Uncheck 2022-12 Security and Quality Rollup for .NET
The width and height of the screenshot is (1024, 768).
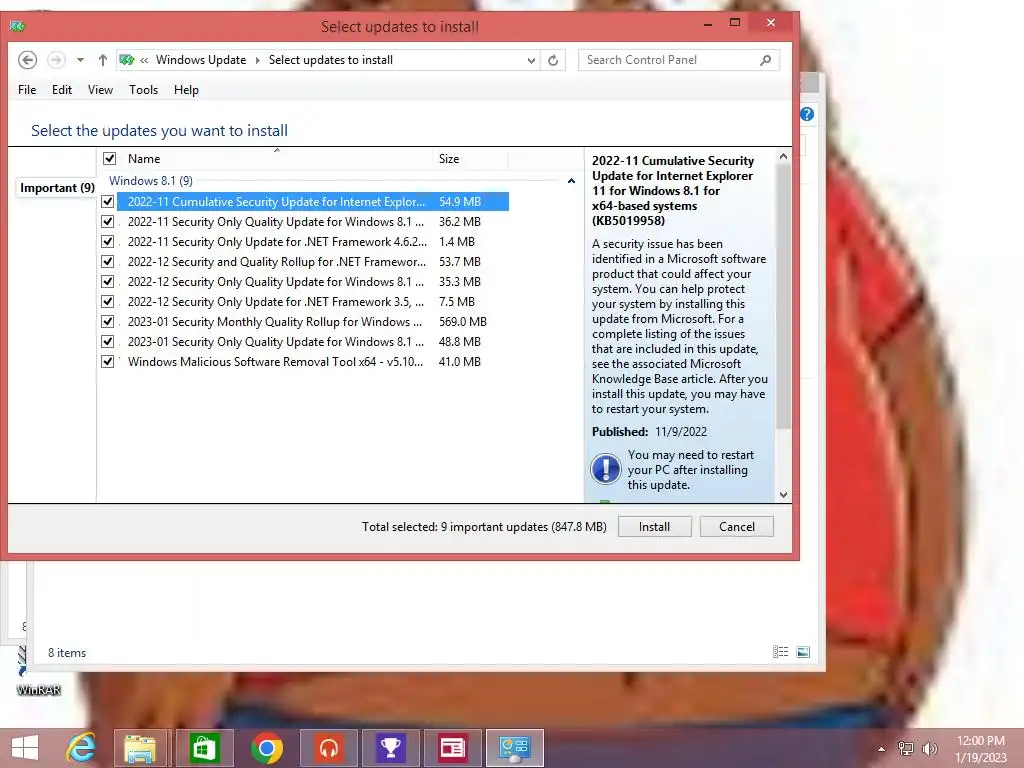[x=108, y=262]
